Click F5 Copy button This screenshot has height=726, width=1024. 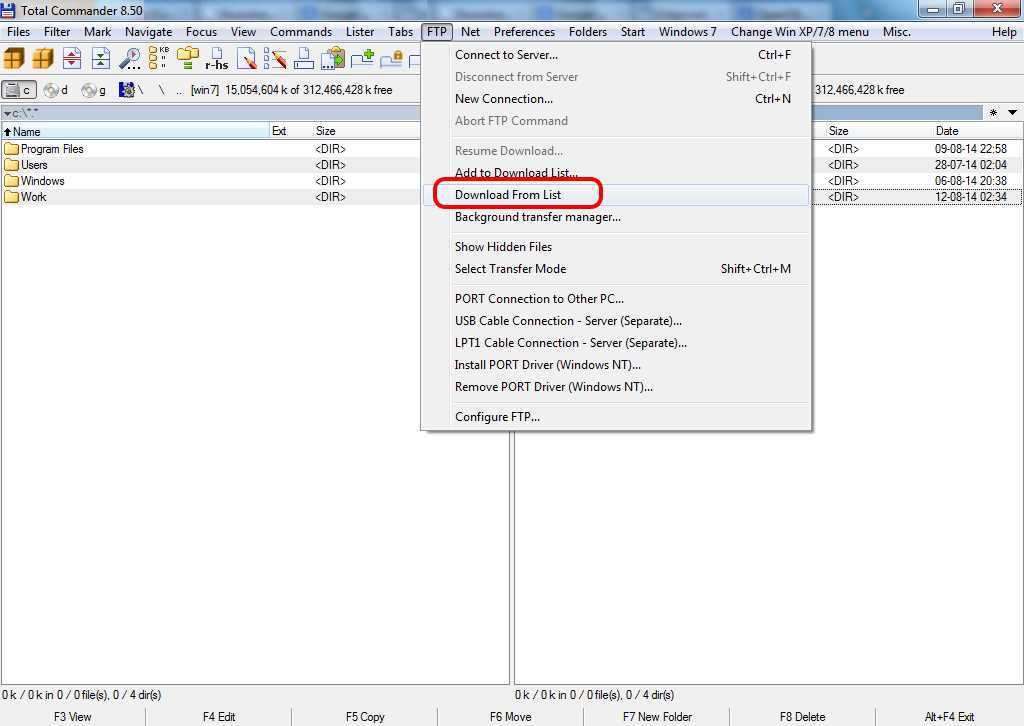pyautogui.click(x=365, y=716)
